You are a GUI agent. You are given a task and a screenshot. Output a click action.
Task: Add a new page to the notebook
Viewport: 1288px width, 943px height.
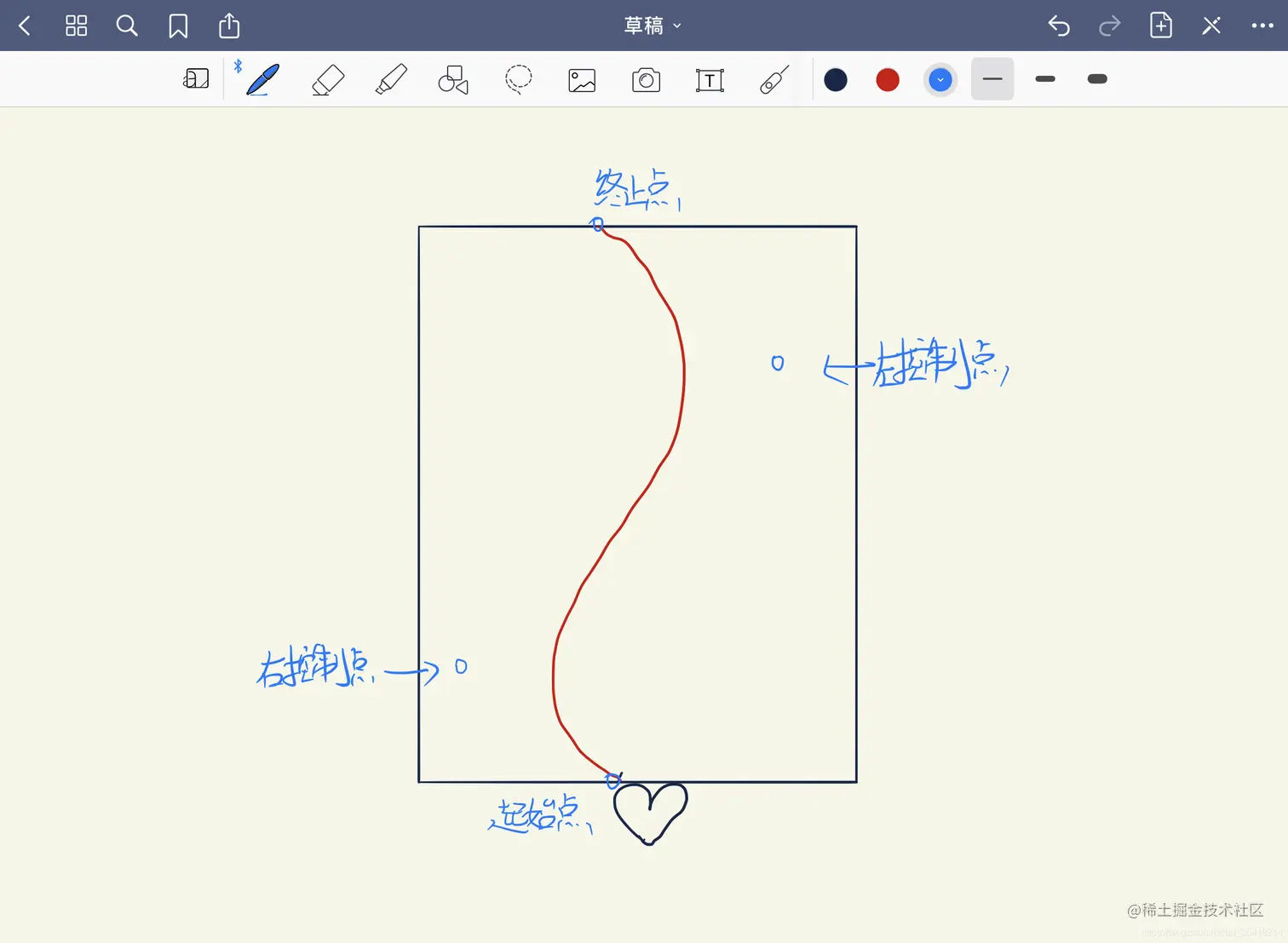click(x=1160, y=26)
